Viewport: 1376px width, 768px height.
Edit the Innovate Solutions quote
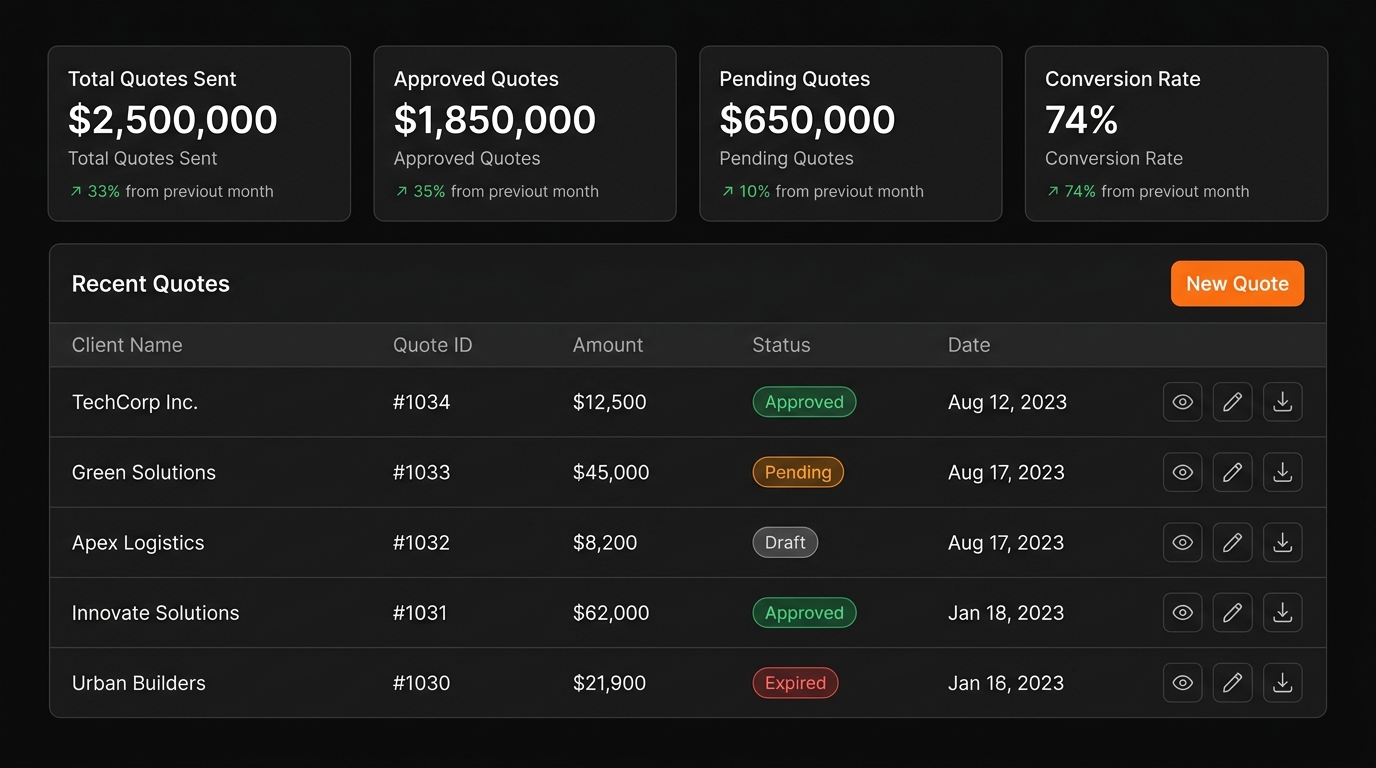(x=1232, y=612)
